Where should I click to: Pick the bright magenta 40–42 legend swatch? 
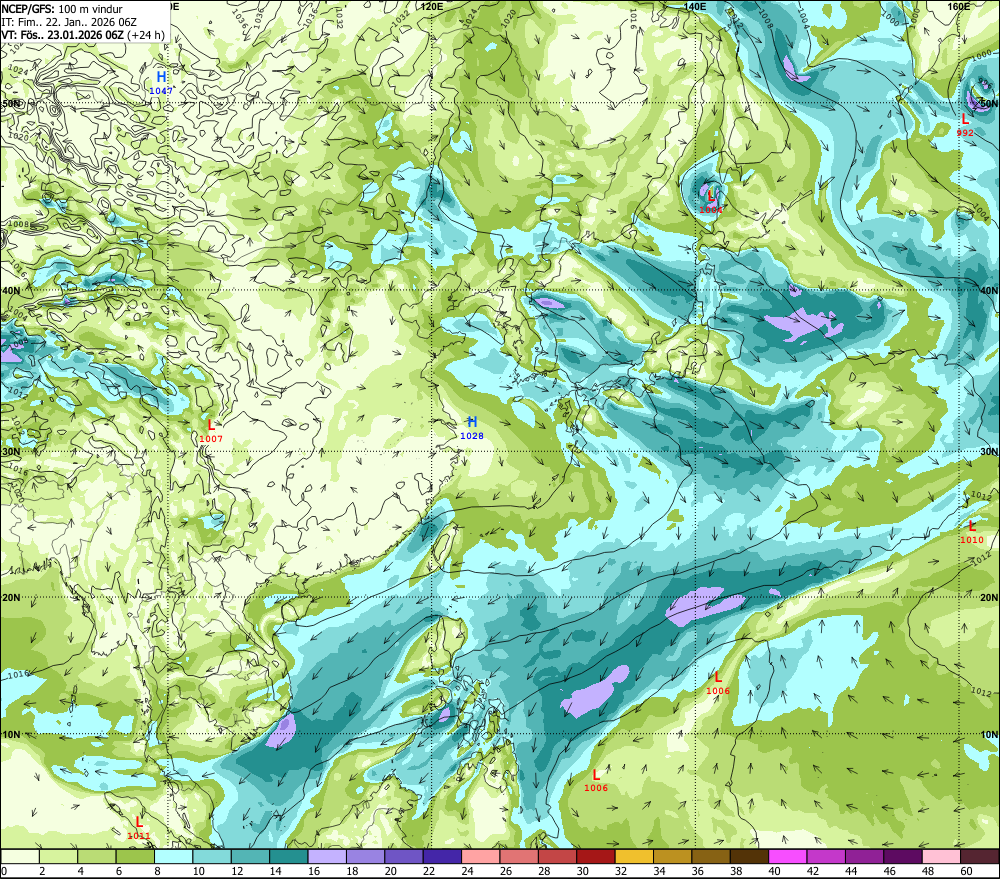(788, 856)
